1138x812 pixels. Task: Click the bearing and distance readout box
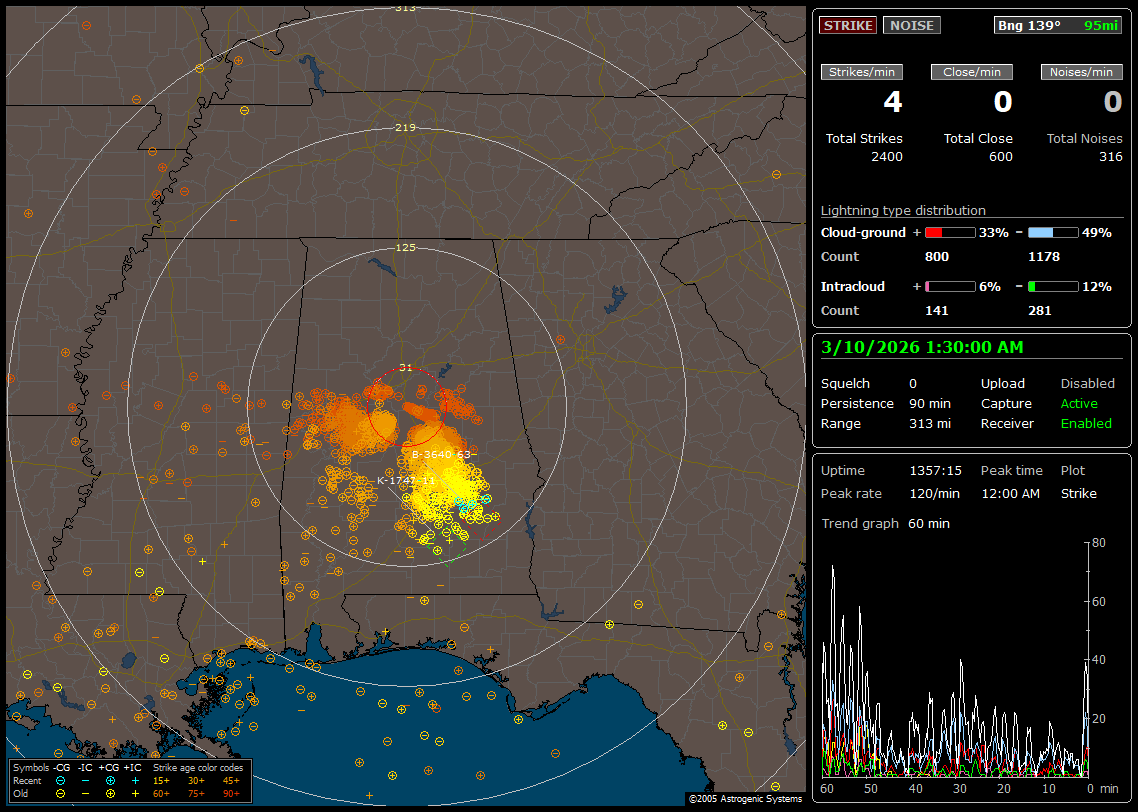[1058, 25]
